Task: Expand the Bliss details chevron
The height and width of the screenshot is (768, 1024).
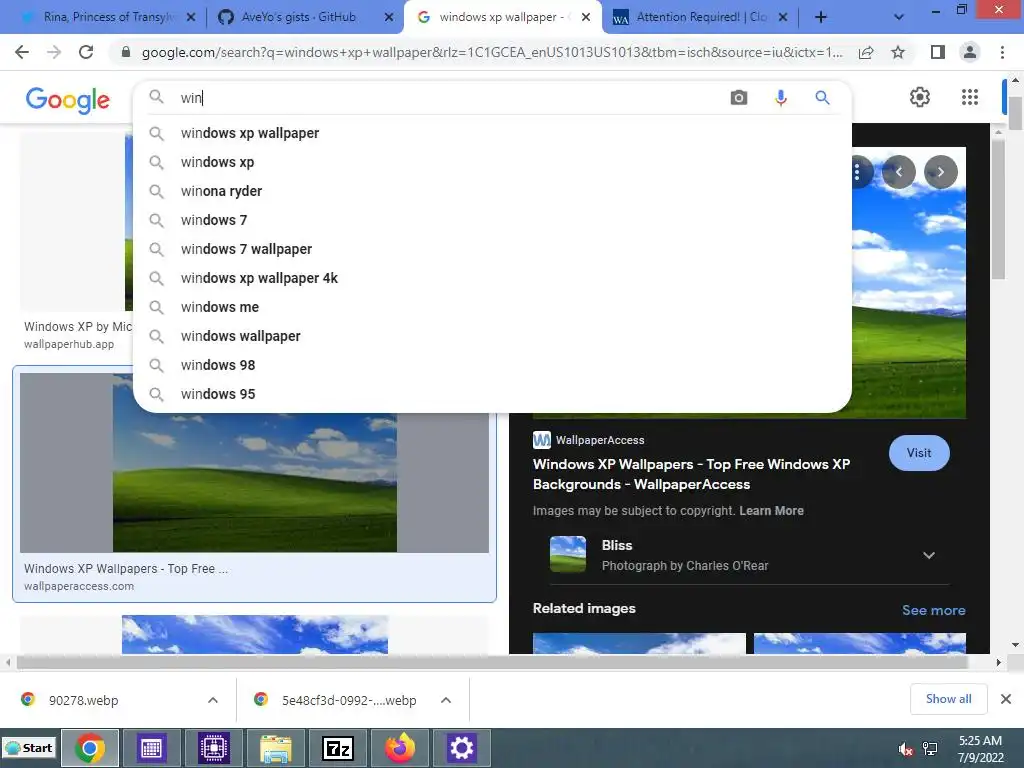Action: point(929,556)
